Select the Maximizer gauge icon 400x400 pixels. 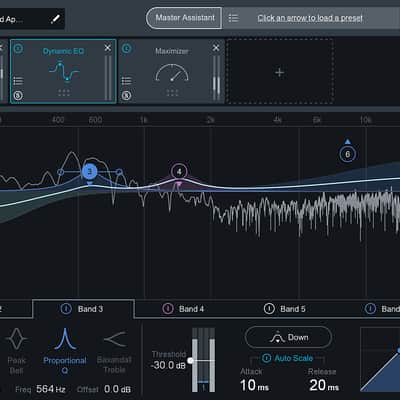pyautogui.click(x=172, y=73)
